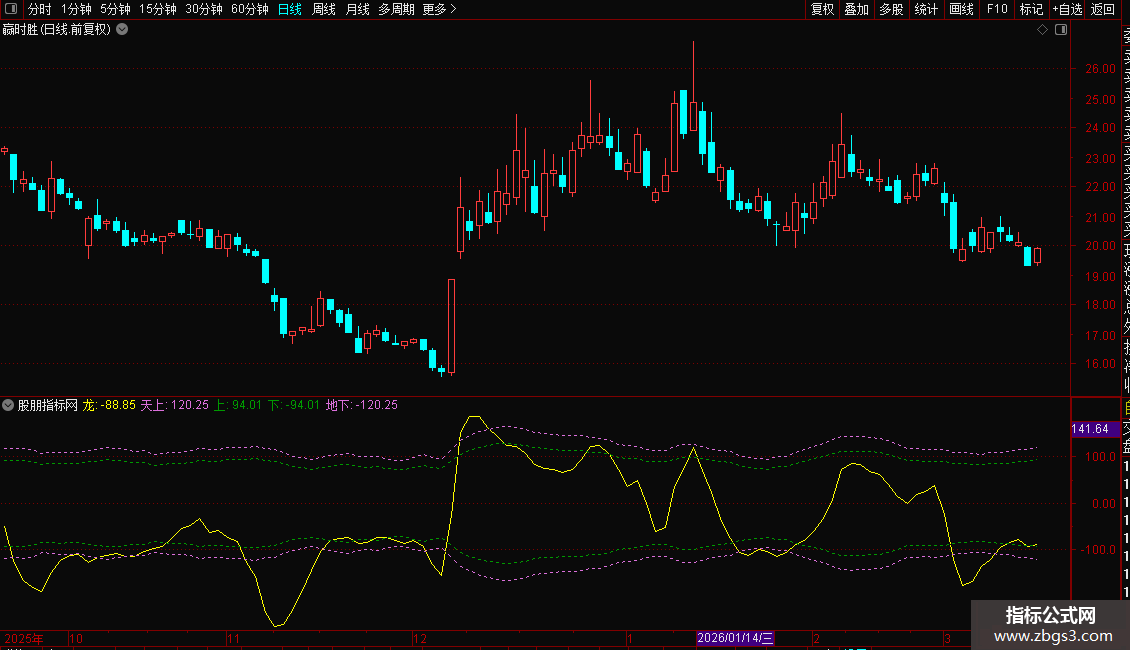This screenshot has width=1130, height=650.
Task: Expand the 股朋指标网 indicator dropdown
Action: coord(9,405)
